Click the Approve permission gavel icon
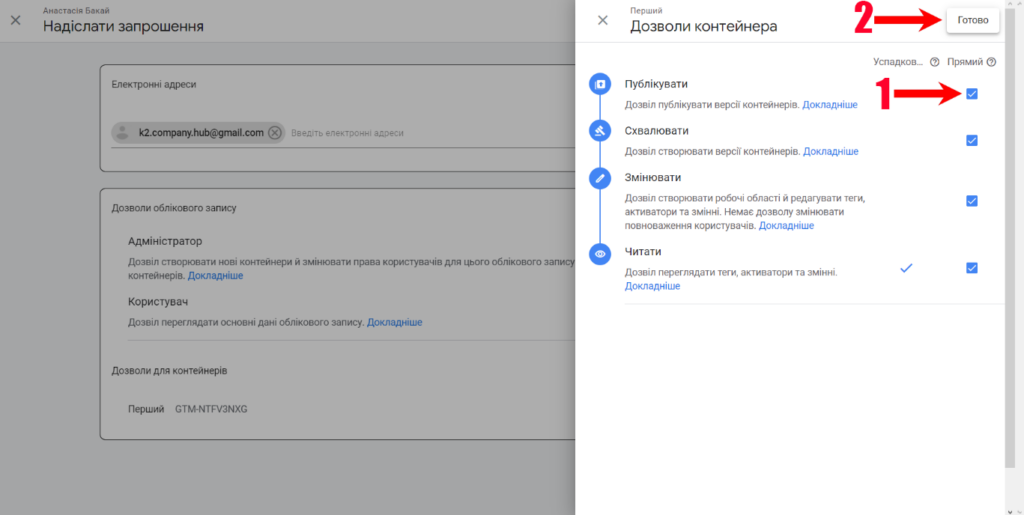1024x515 pixels. (600, 131)
